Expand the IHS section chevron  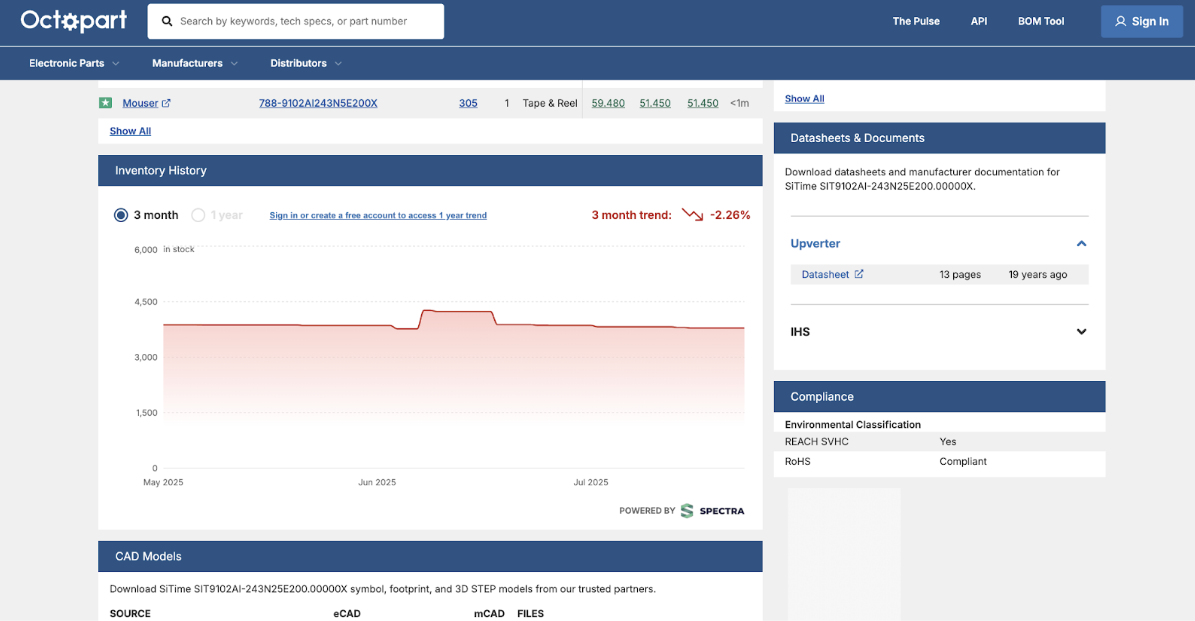point(1081,331)
